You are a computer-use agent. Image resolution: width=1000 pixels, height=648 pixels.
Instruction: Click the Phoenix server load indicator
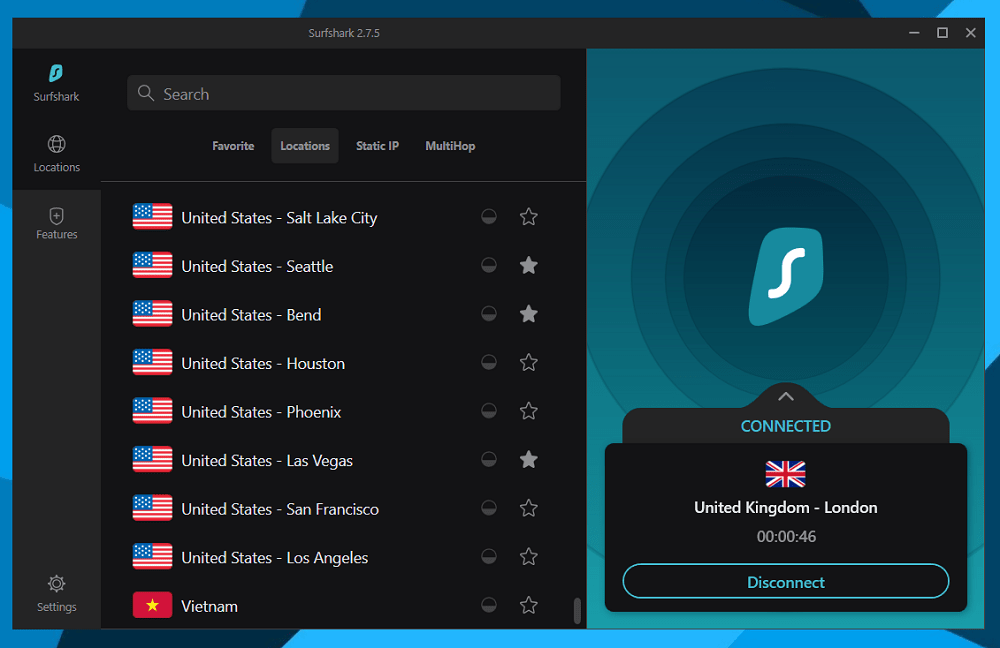pyautogui.click(x=489, y=411)
